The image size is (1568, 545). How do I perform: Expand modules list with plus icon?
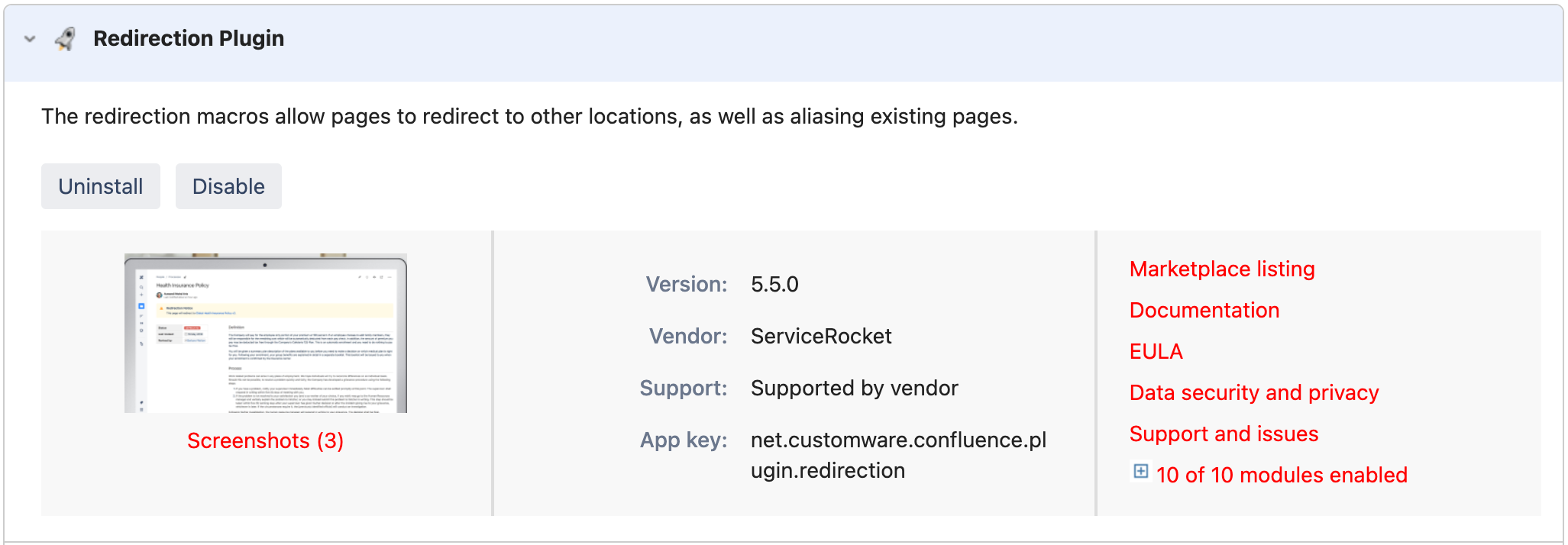1140,472
